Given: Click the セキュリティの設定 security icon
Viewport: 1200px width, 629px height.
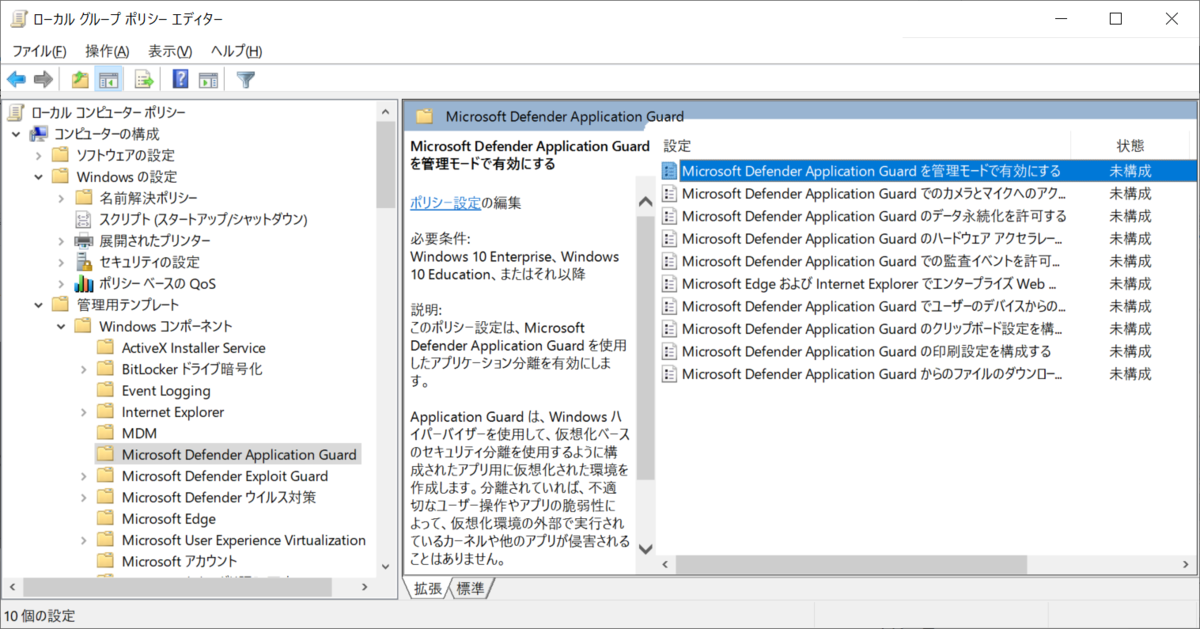Looking at the screenshot, I should coord(83,262).
